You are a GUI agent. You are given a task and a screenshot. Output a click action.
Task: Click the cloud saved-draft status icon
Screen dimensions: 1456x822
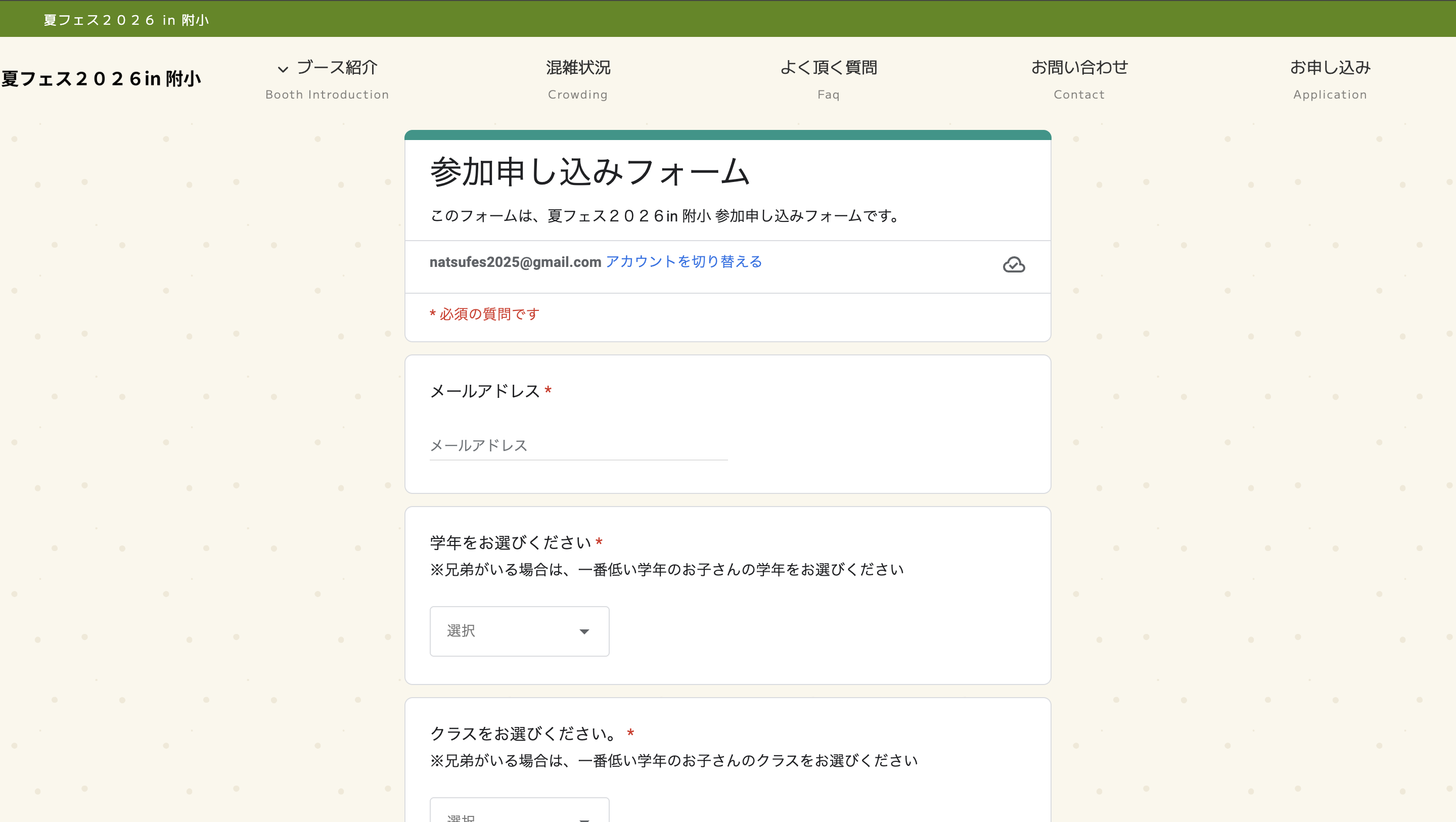pyautogui.click(x=1014, y=264)
